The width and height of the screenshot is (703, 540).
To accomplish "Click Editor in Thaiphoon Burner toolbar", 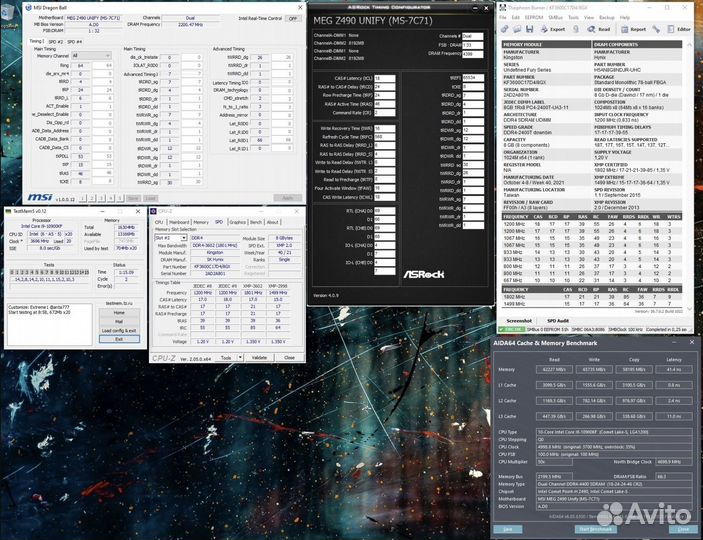I will 679,29.
